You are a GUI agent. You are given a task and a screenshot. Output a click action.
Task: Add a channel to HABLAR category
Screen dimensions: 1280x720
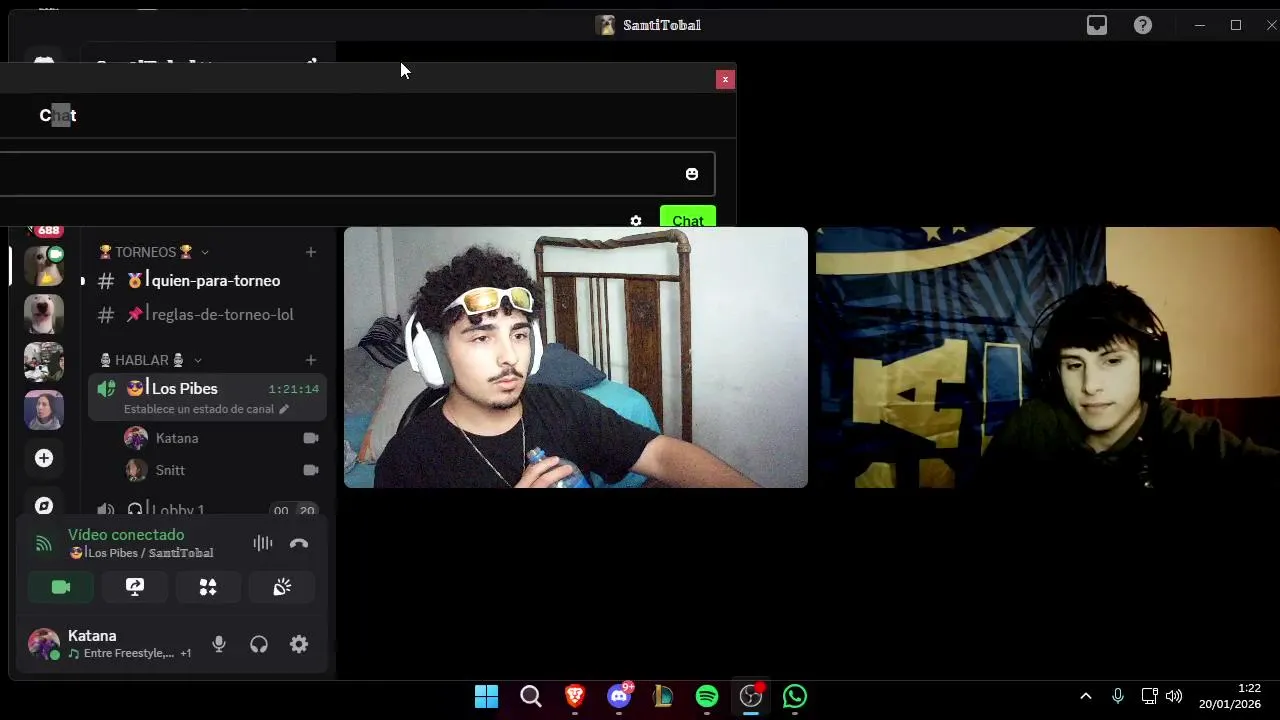[311, 360]
